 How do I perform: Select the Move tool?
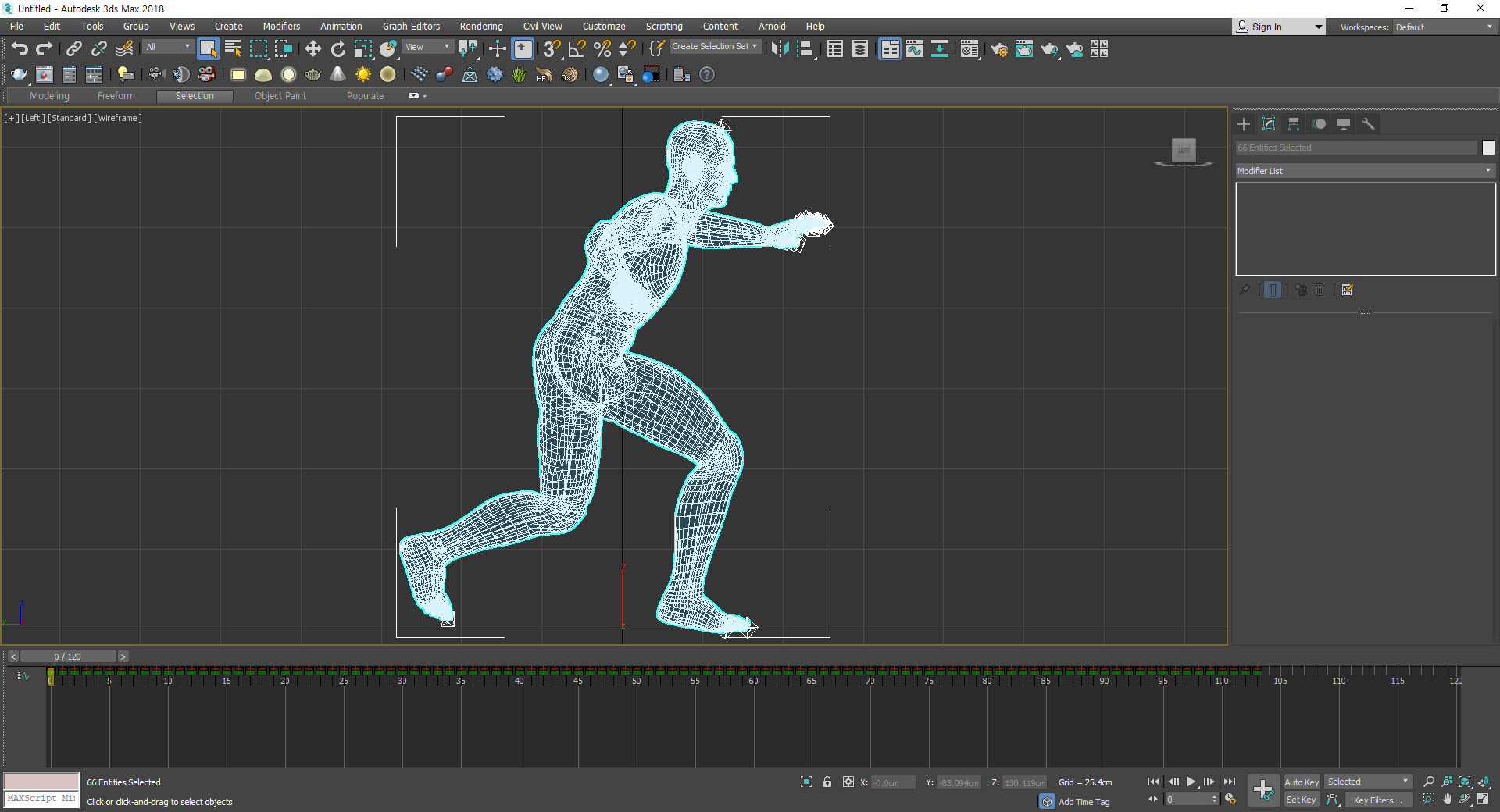(312, 49)
